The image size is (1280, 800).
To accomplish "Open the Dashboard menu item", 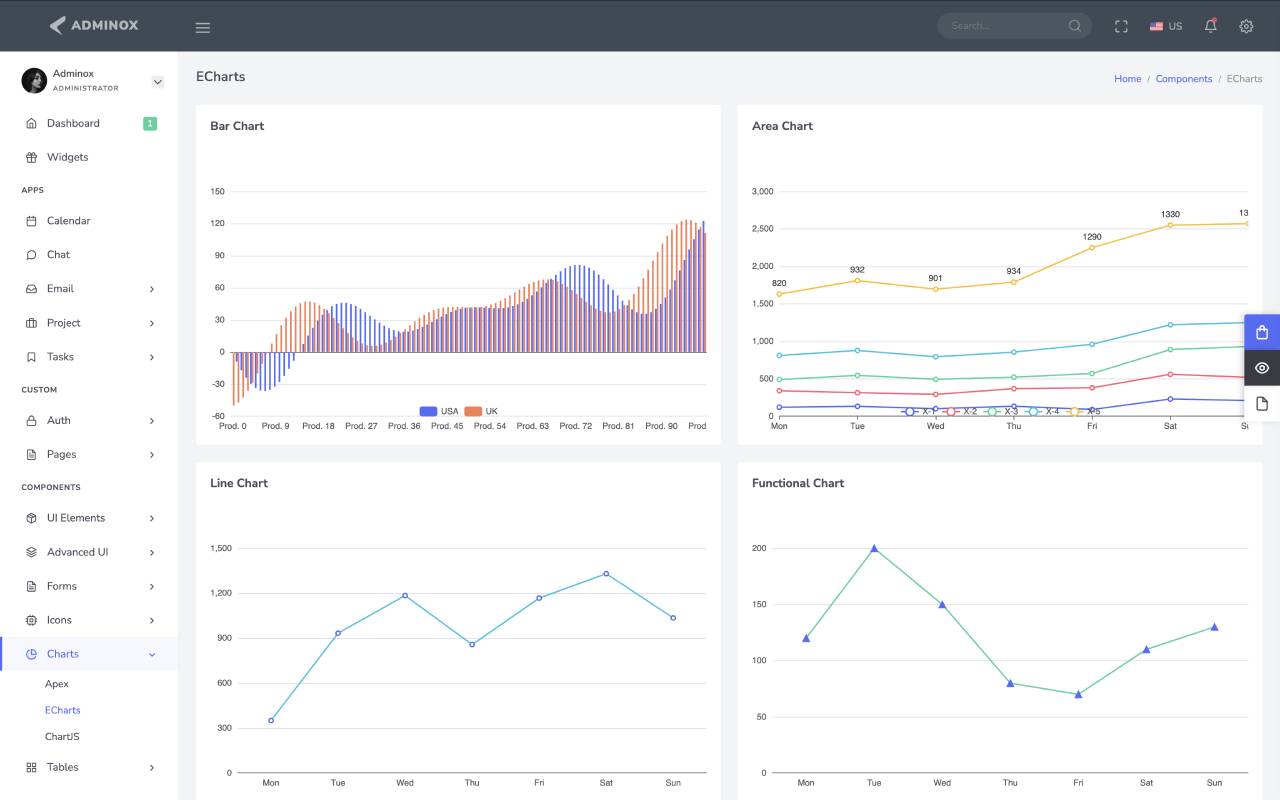I will point(89,123).
